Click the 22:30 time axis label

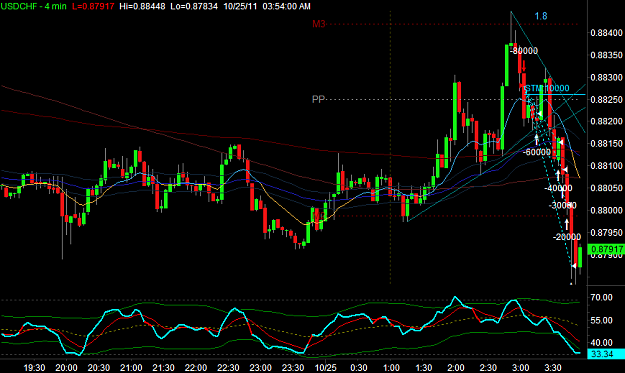pos(228,367)
